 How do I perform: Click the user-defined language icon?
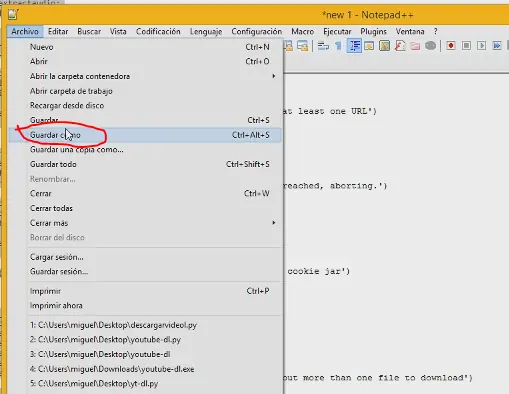click(x=369, y=46)
